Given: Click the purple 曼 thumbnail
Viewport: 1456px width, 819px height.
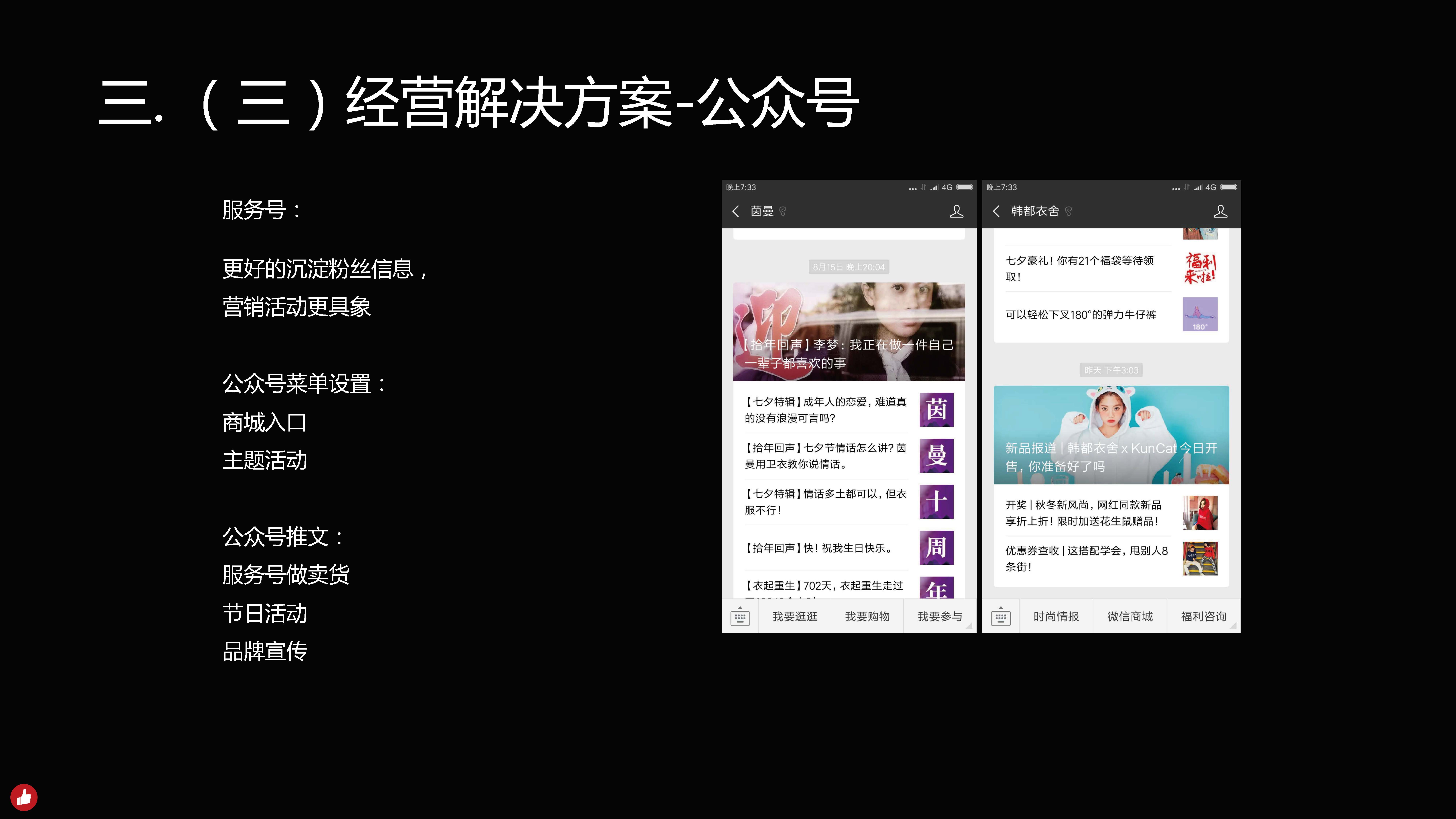Looking at the screenshot, I should pos(937,456).
